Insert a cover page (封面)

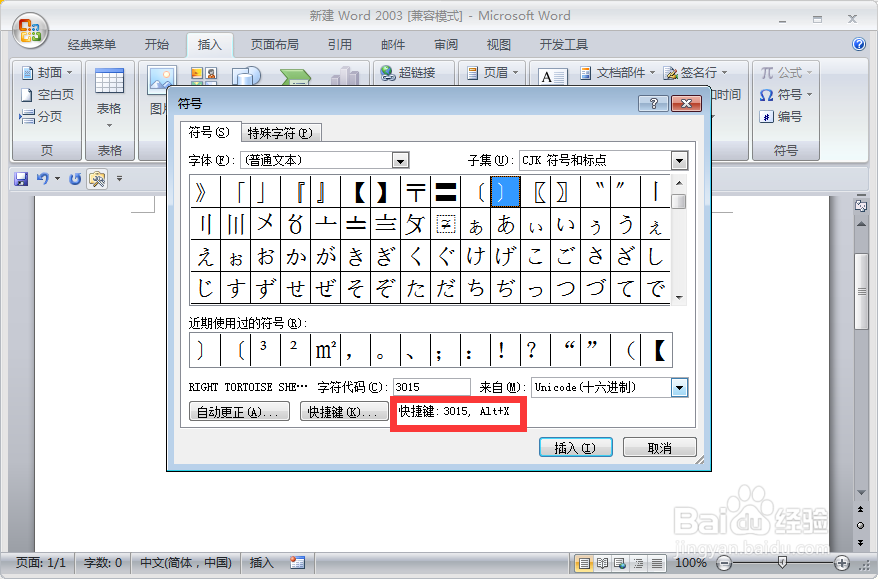tap(47, 73)
